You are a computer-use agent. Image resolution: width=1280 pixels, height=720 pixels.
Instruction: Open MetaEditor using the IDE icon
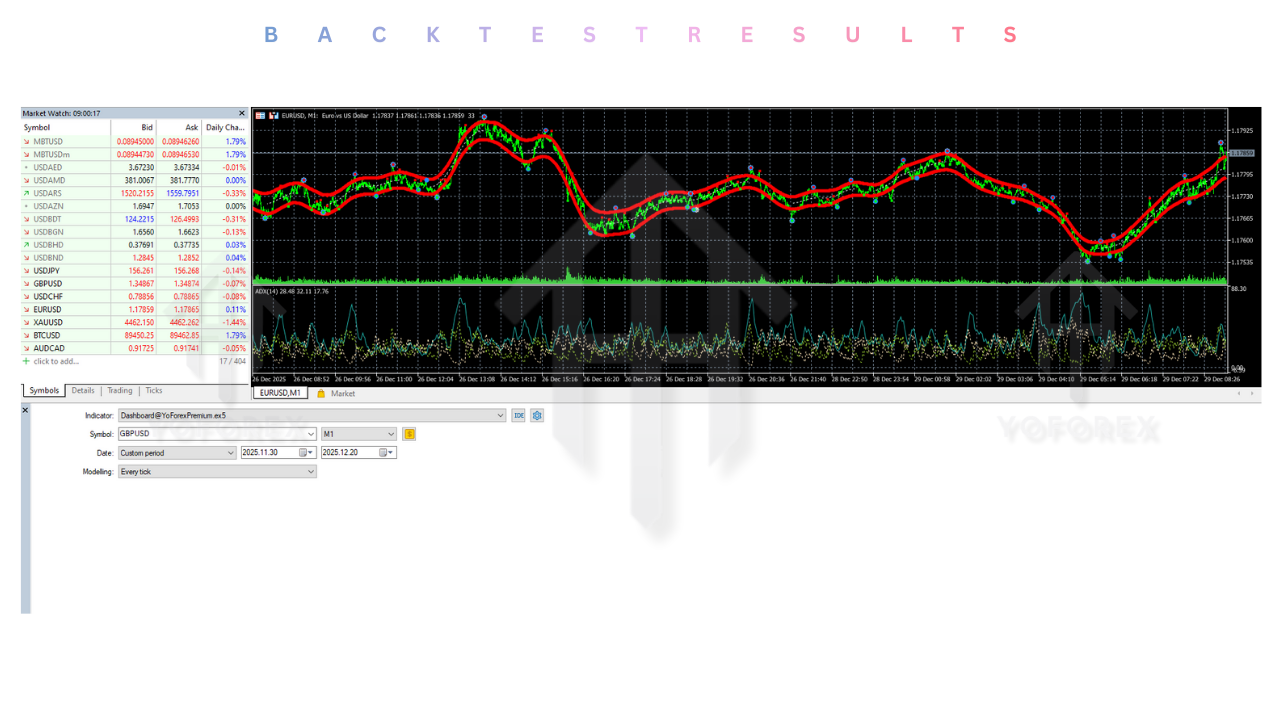tap(518, 416)
